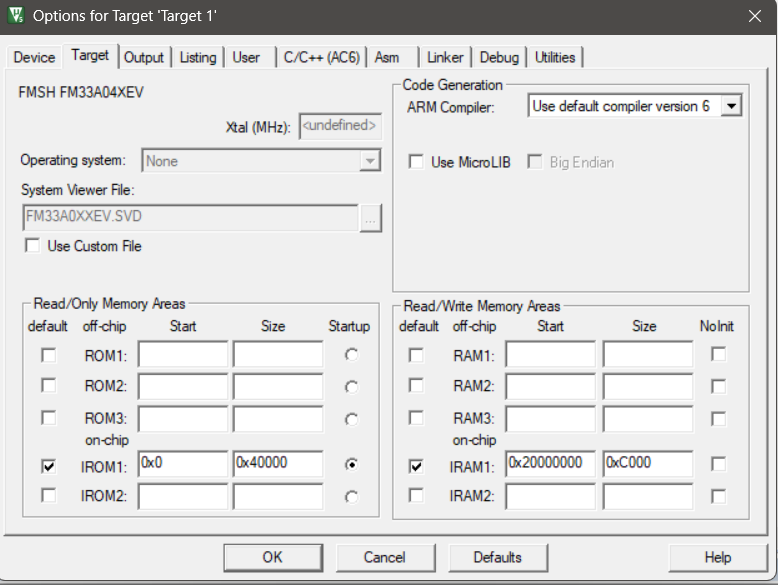Close the Options for Target dialog
Viewport: 778px width, 585px height.
[x=754, y=16]
